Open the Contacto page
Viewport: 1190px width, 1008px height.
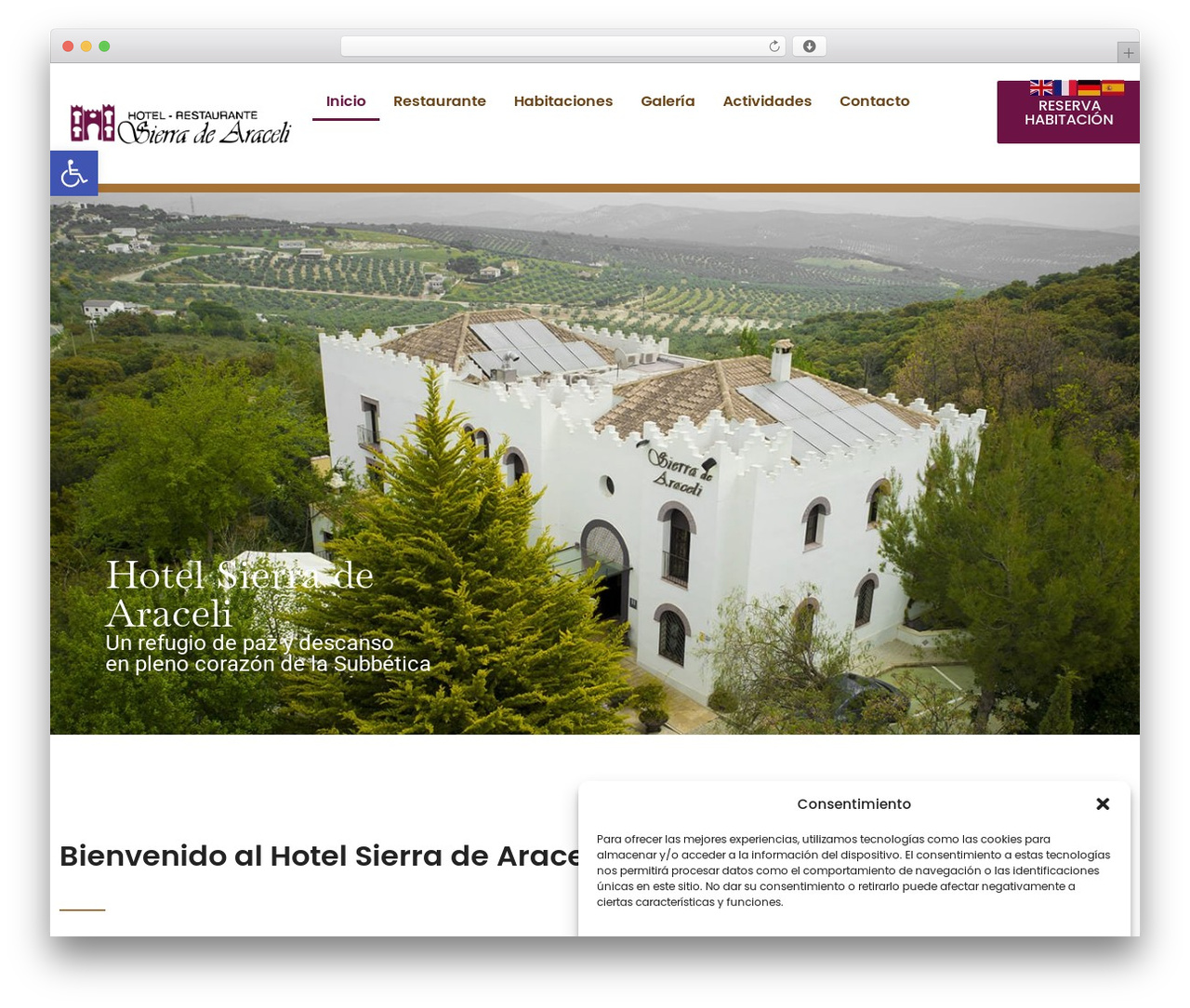click(x=874, y=101)
